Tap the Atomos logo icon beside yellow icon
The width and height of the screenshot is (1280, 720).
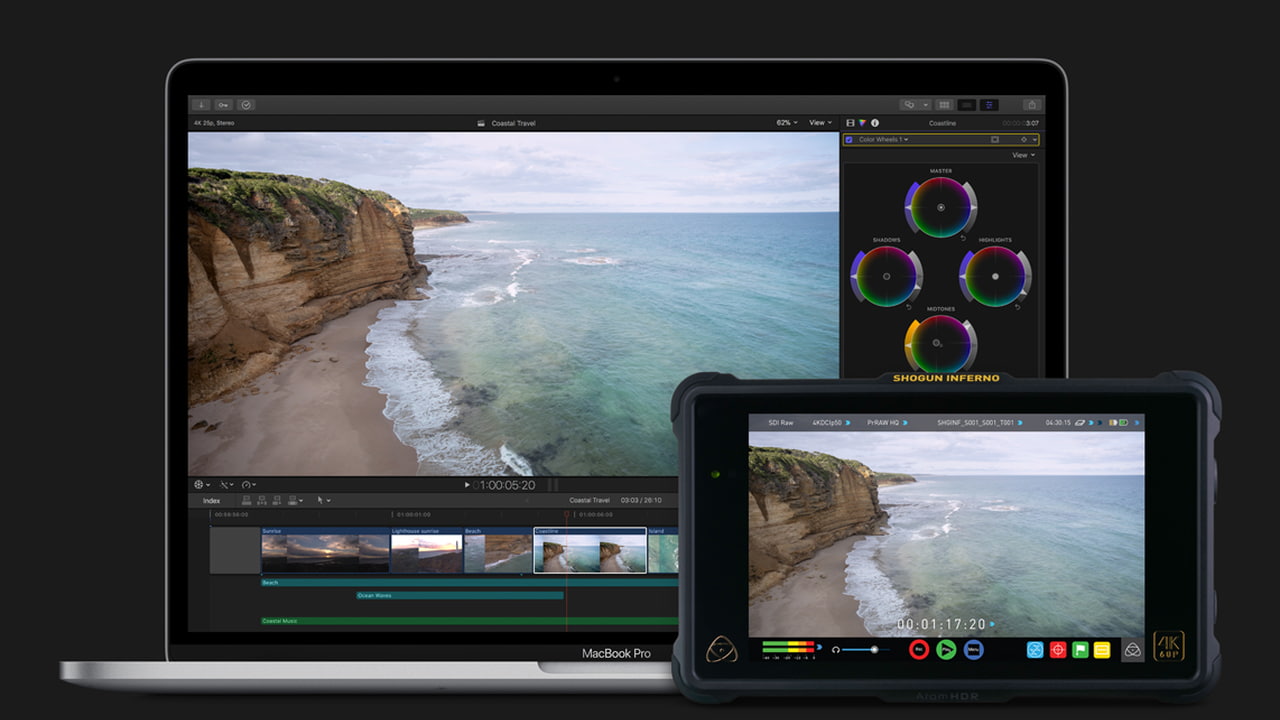(1132, 650)
